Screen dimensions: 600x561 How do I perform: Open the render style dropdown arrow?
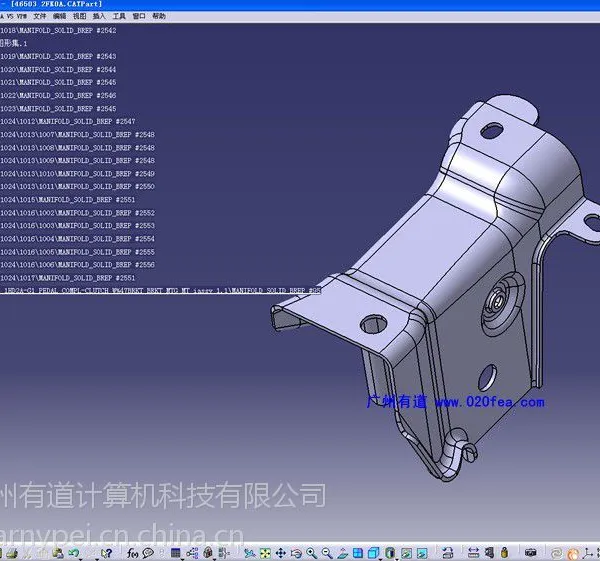click(397, 559)
